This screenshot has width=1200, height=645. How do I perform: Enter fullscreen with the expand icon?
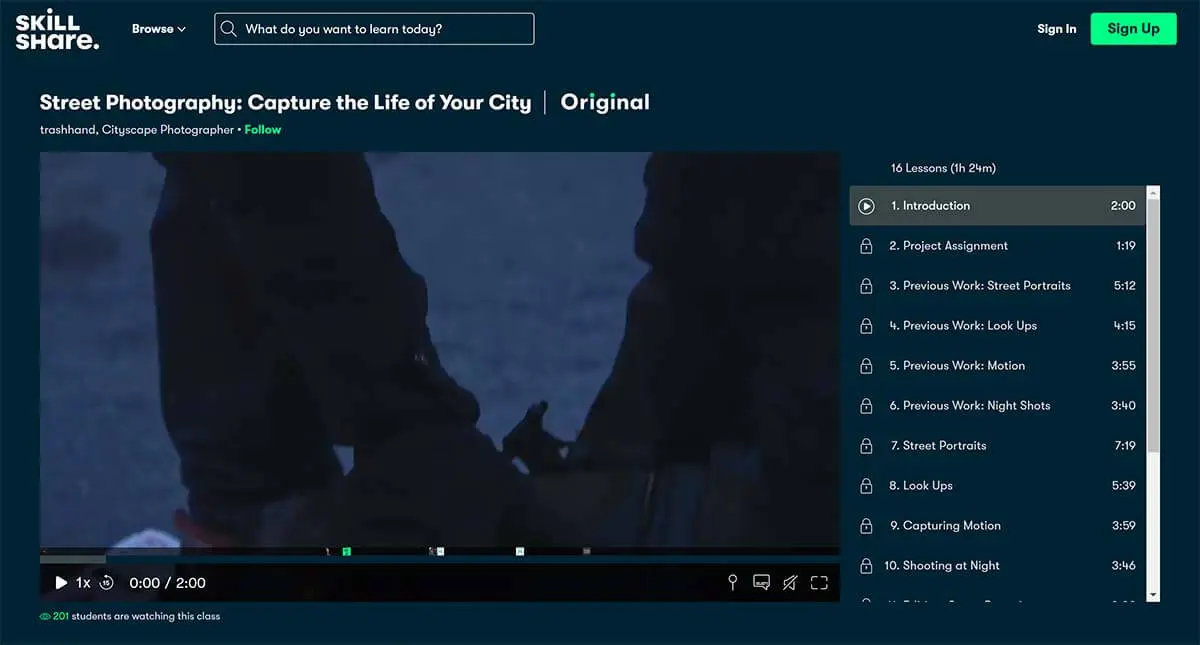[819, 582]
